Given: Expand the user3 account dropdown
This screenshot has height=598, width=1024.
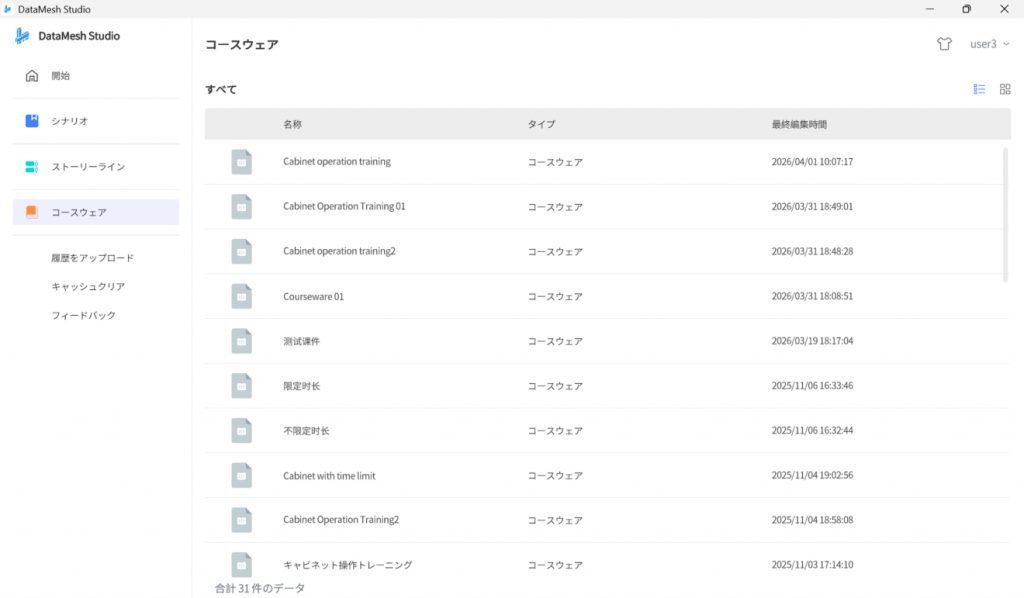Looking at the screenshot, I should [989, 44].
